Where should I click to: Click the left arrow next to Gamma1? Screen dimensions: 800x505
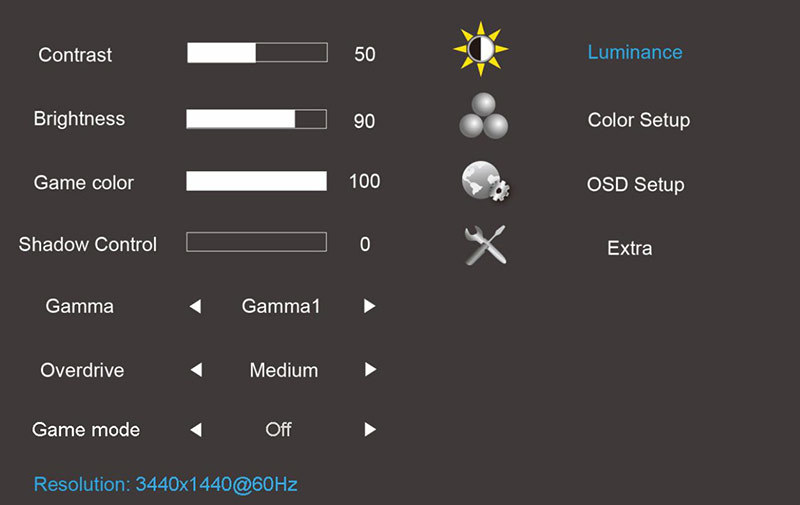pos(195,306)
